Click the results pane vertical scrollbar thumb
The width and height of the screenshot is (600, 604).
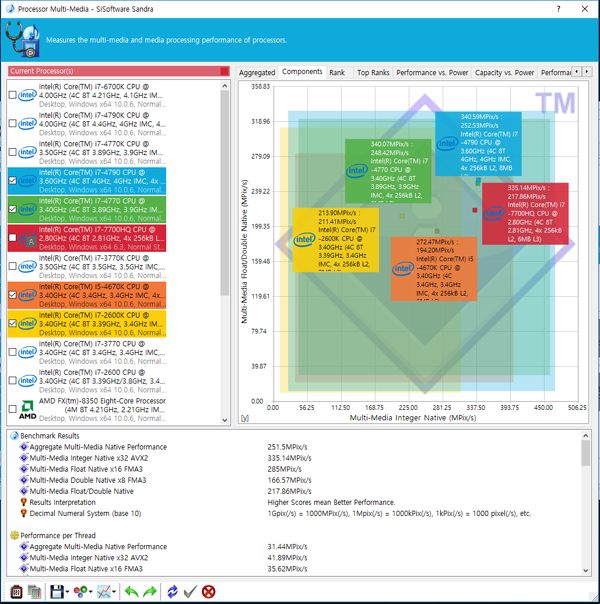click(x=586, y=453)
